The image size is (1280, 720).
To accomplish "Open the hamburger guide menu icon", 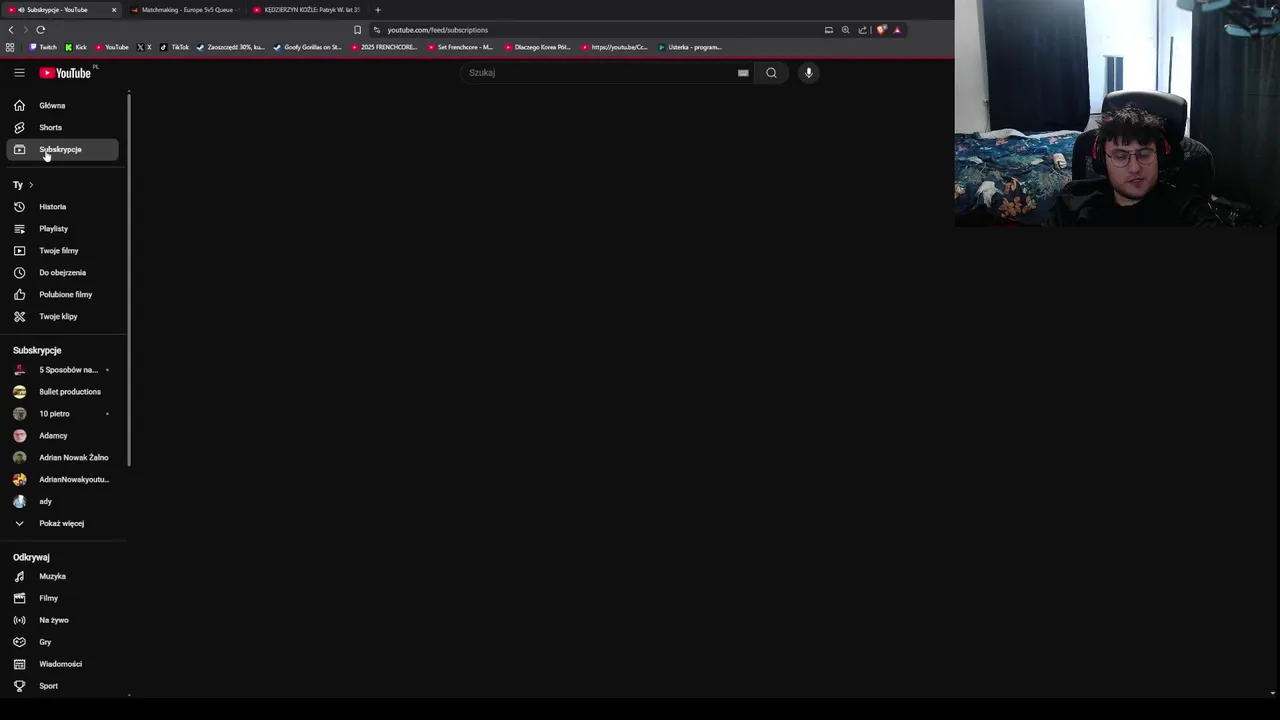I will point(19,73).
